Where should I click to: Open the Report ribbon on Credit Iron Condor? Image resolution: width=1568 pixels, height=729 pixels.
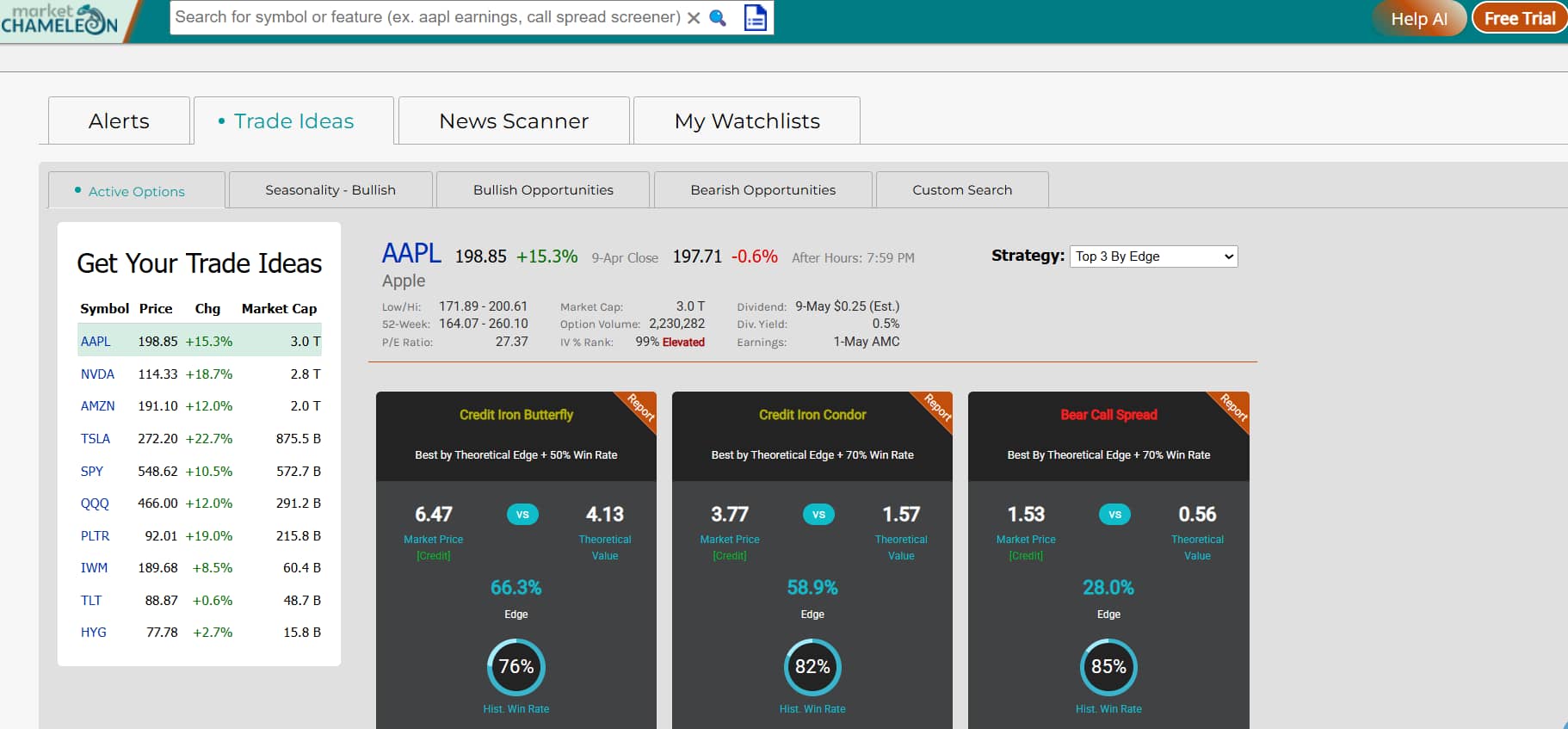point(936,407)
